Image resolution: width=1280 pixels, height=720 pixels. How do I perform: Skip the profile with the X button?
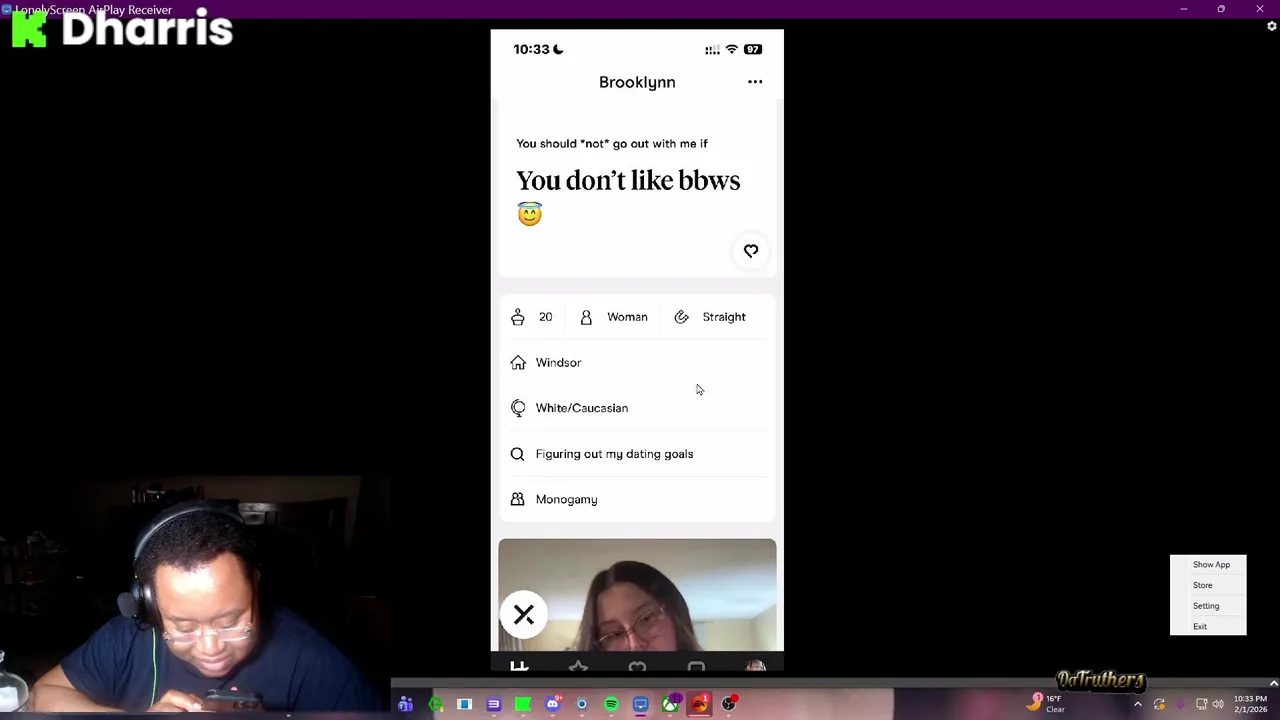[524, 614]
